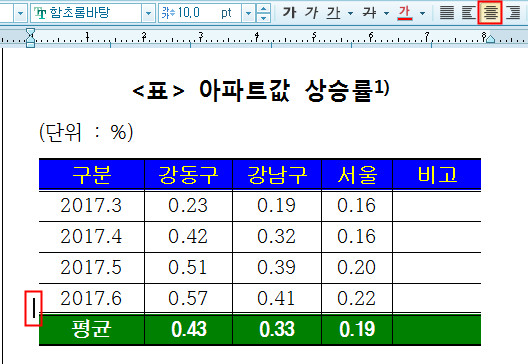Click the footnote marker 1) in title
This screenshot has width=528, height=364.
click(x=382, y=88)
